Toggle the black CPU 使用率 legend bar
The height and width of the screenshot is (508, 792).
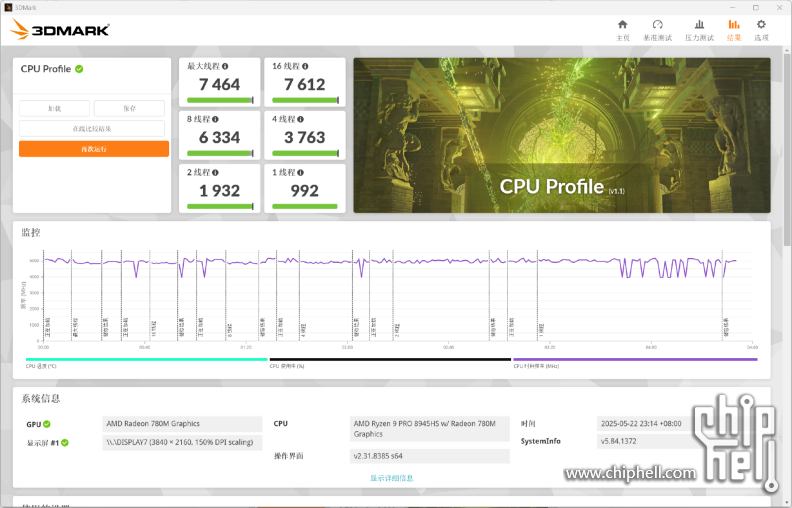coord(390,360)
